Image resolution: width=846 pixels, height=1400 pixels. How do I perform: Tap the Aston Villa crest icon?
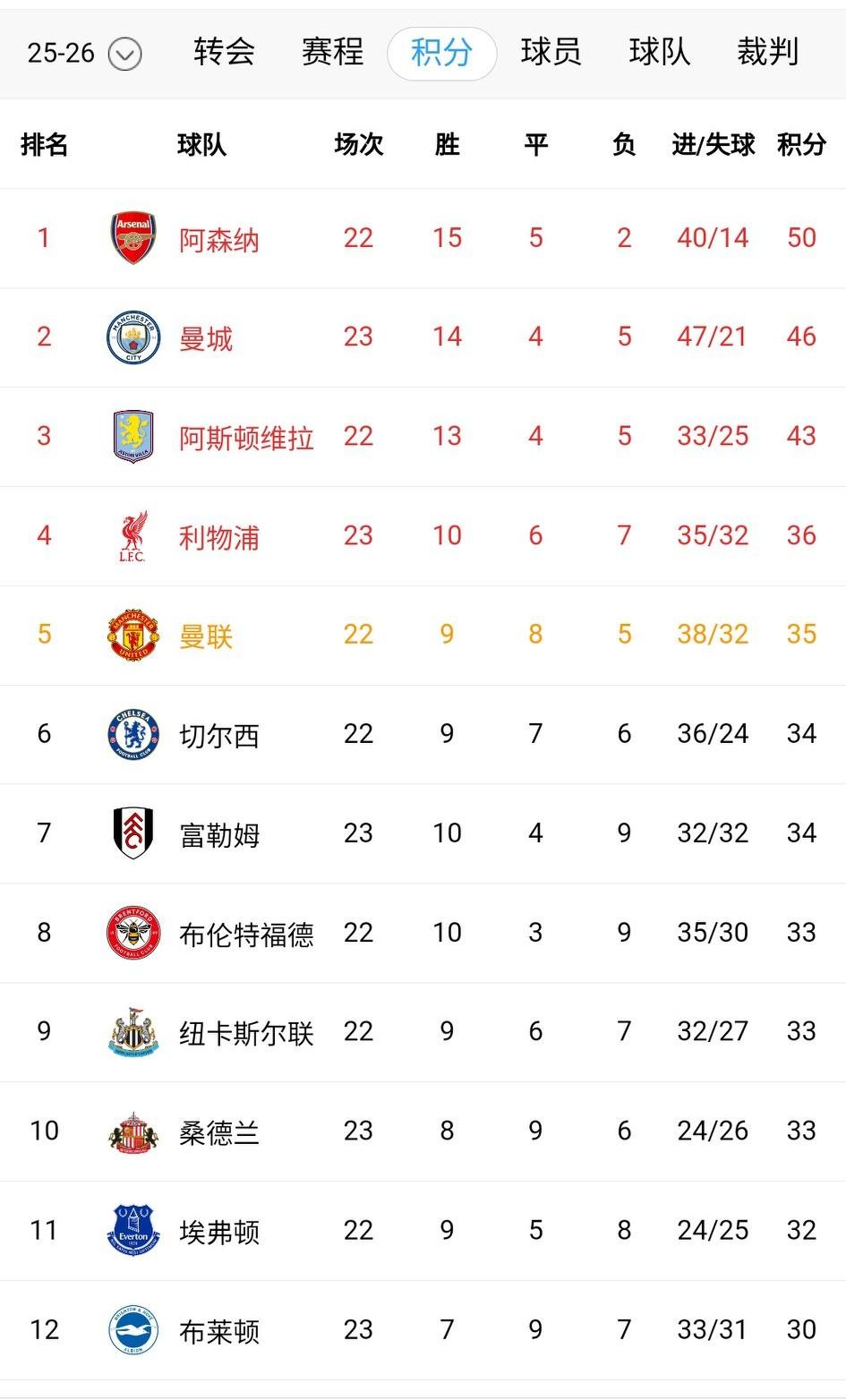[132, 437]
